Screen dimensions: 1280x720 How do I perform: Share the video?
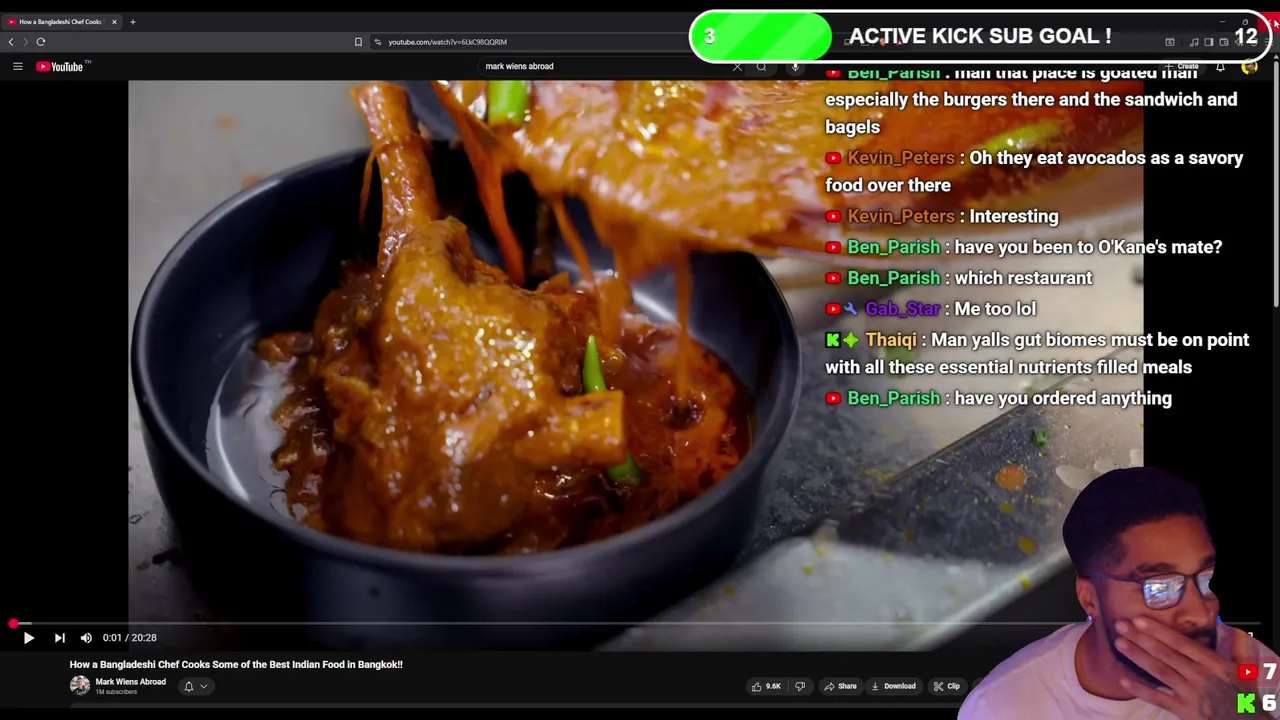840,686
